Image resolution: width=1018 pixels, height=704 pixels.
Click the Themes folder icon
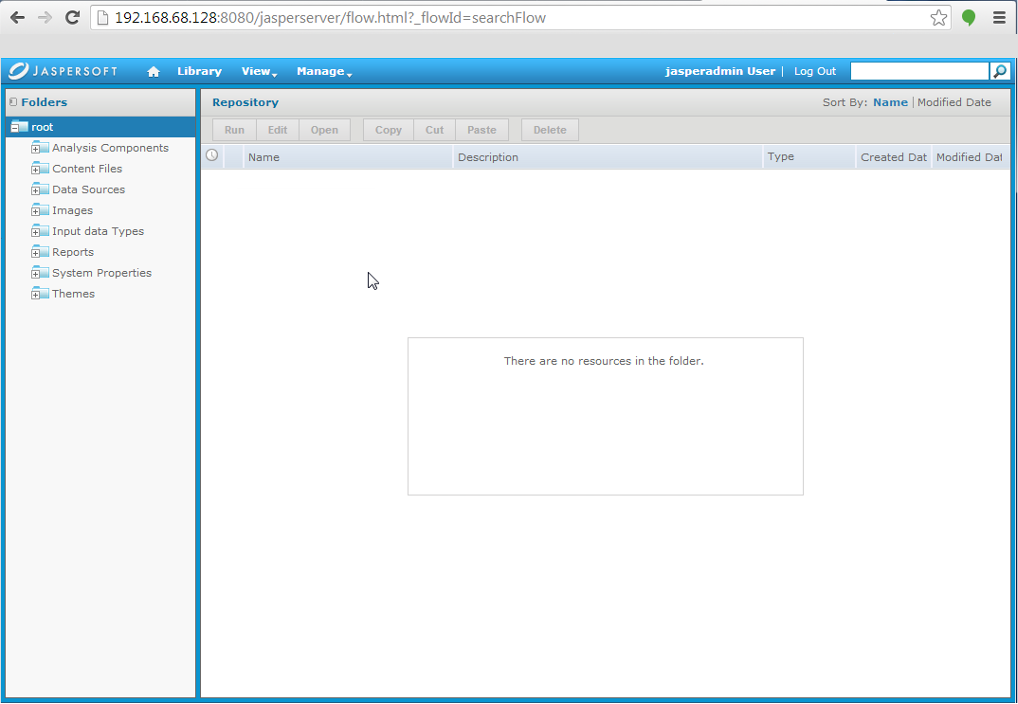[40, 294]
